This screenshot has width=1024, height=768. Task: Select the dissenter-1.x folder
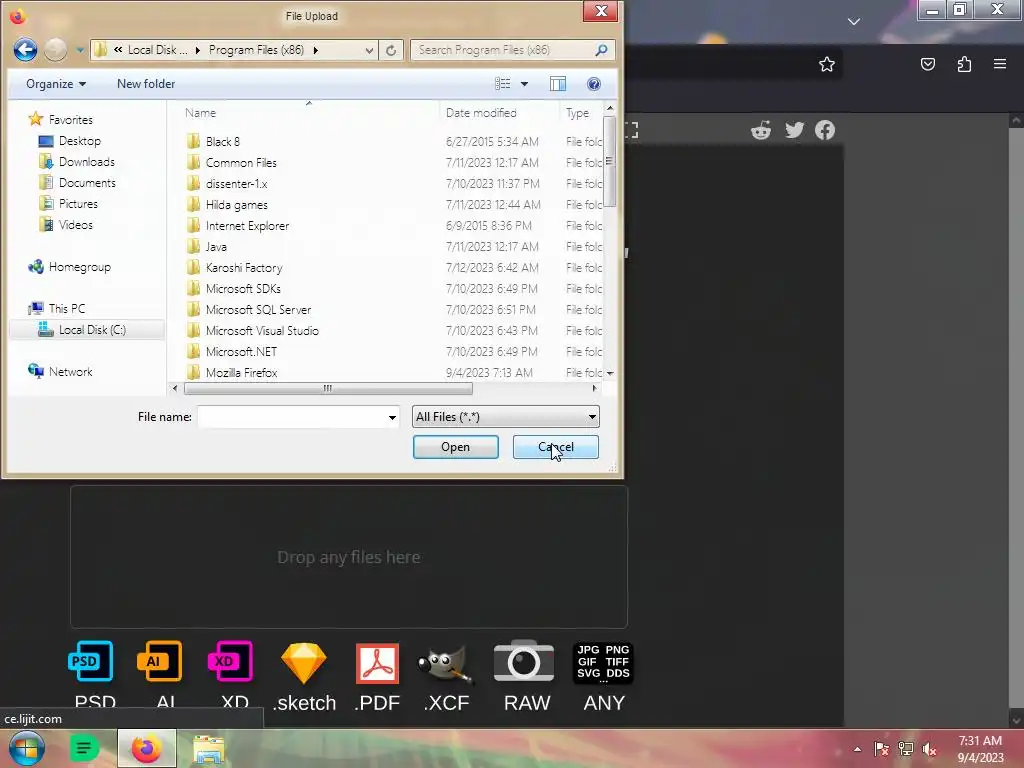(236, 184)
